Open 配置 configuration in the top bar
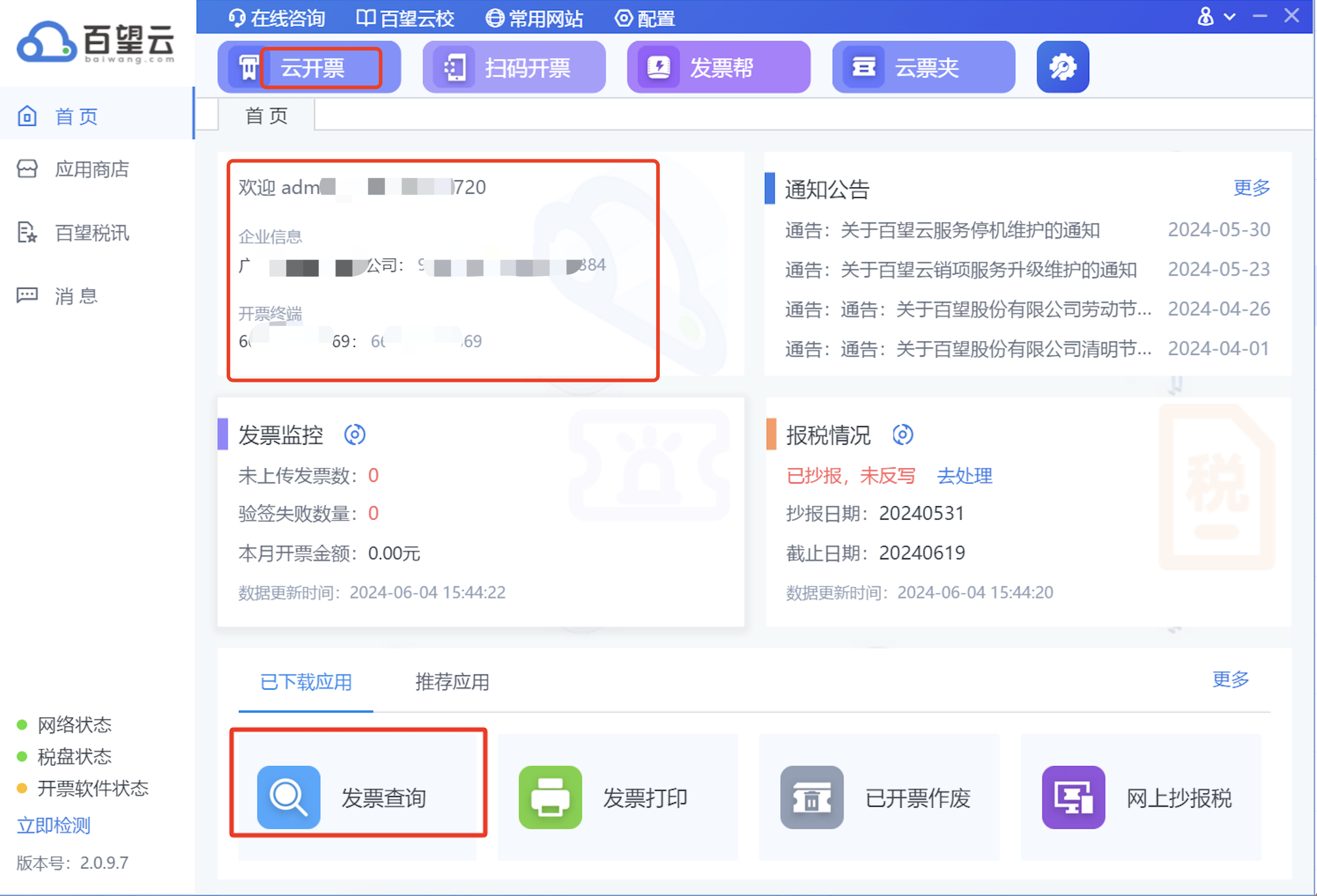Viewport: 1317px width, 896px height. click(645, 18)
